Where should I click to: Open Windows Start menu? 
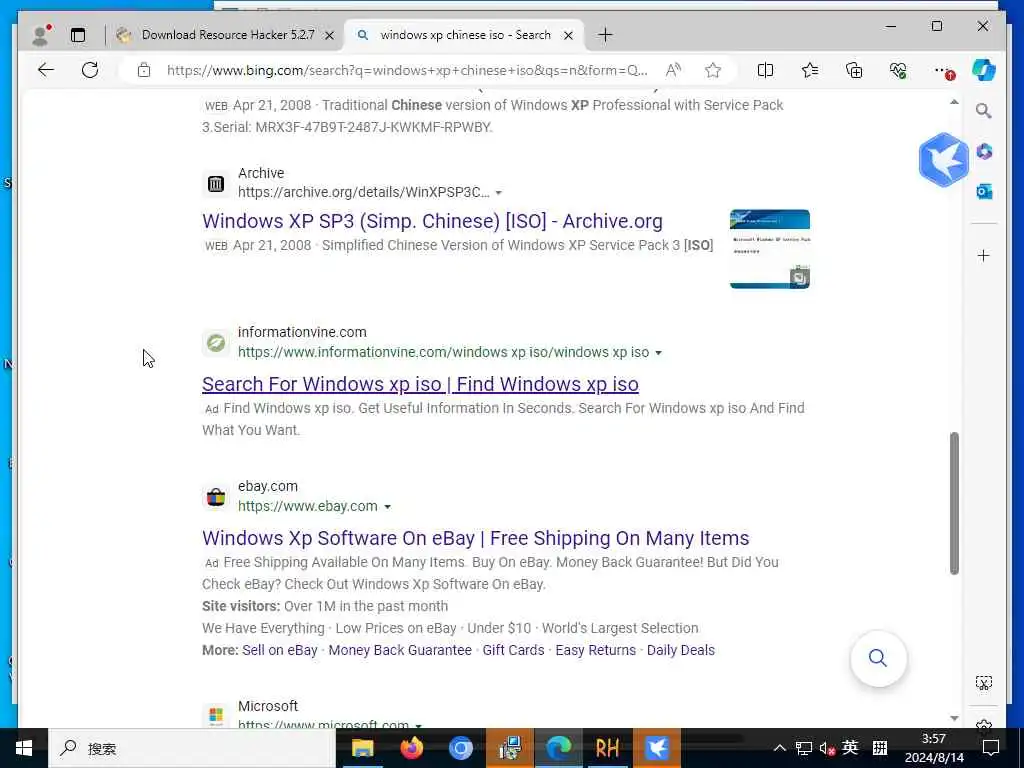pyautogui.click(x=24, y=748)
